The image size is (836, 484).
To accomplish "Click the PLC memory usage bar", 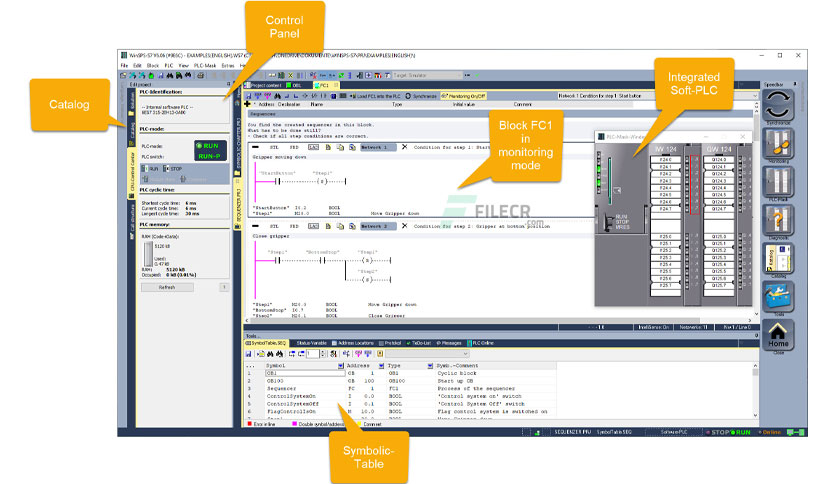I will [x=149, y=254].
